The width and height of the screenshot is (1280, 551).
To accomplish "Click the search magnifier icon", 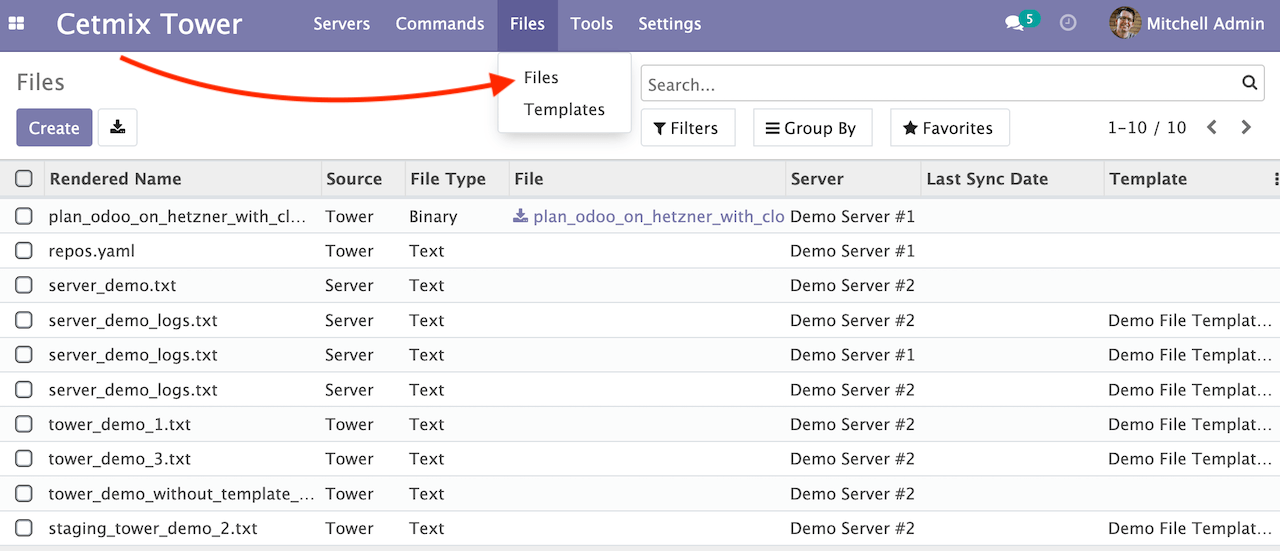I will (1249, 83).
